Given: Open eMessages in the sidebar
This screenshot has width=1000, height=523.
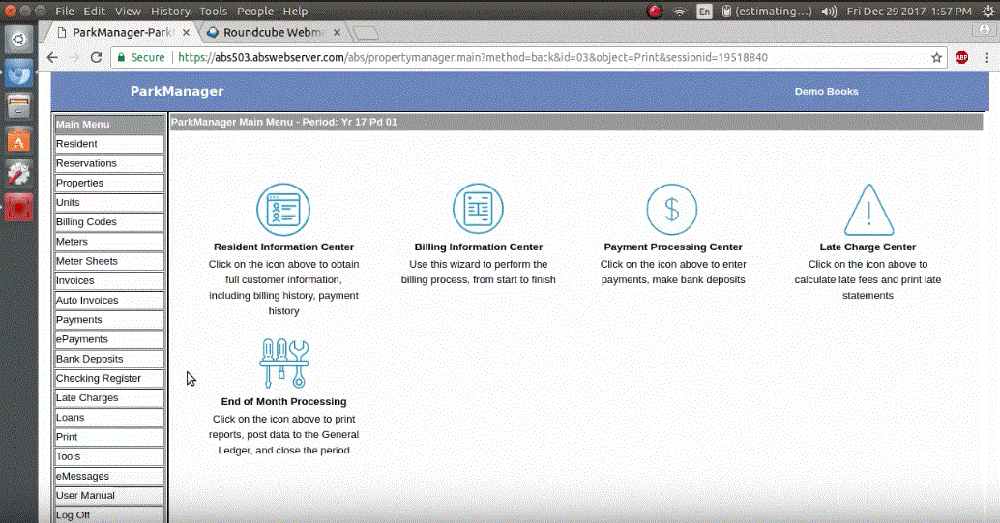Looking at the screenshot, I should pyautogui.click(x=109, y=476).
